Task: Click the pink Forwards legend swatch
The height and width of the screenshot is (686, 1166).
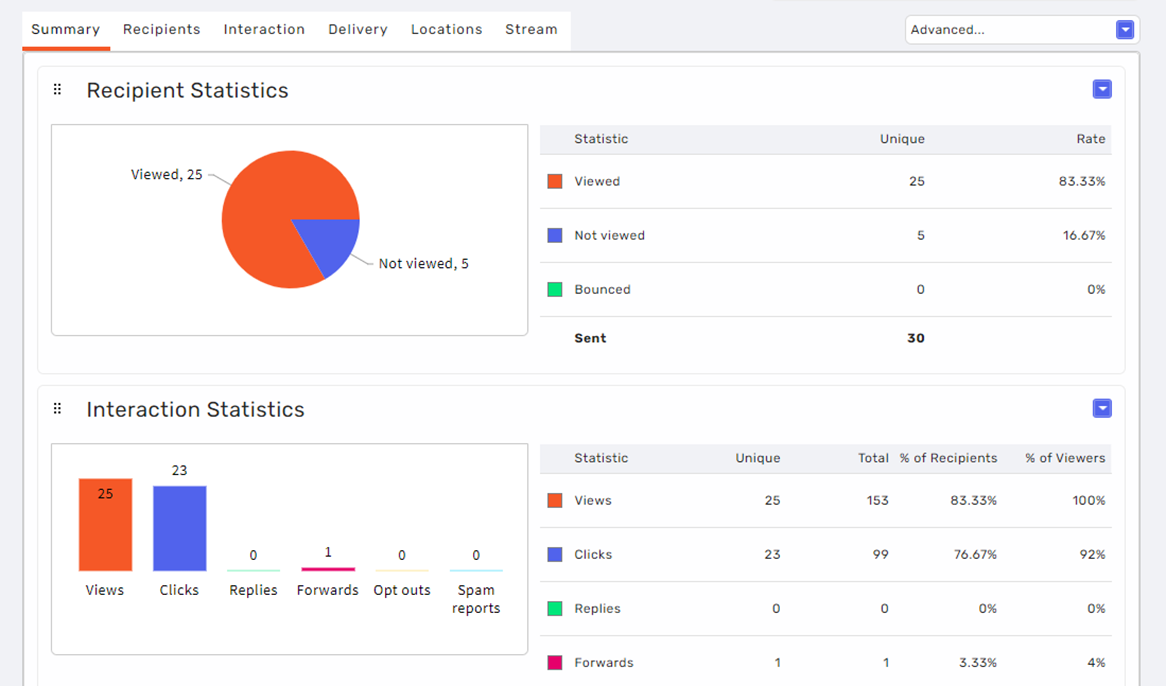Action: [x=555, y=663]
